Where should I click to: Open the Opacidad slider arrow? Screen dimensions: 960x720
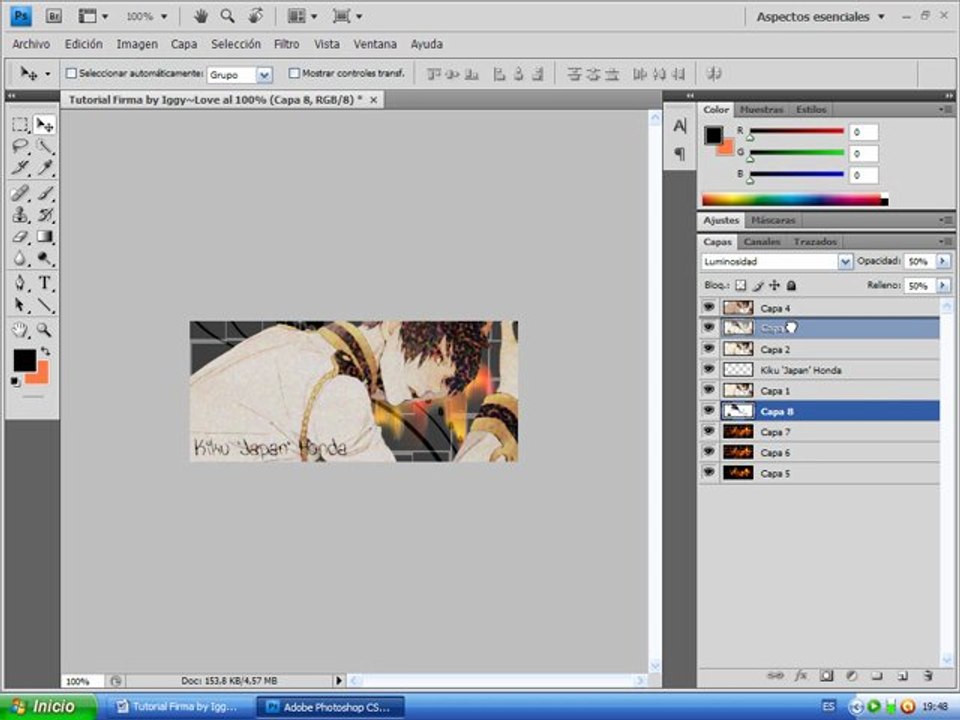click(943, 261)
